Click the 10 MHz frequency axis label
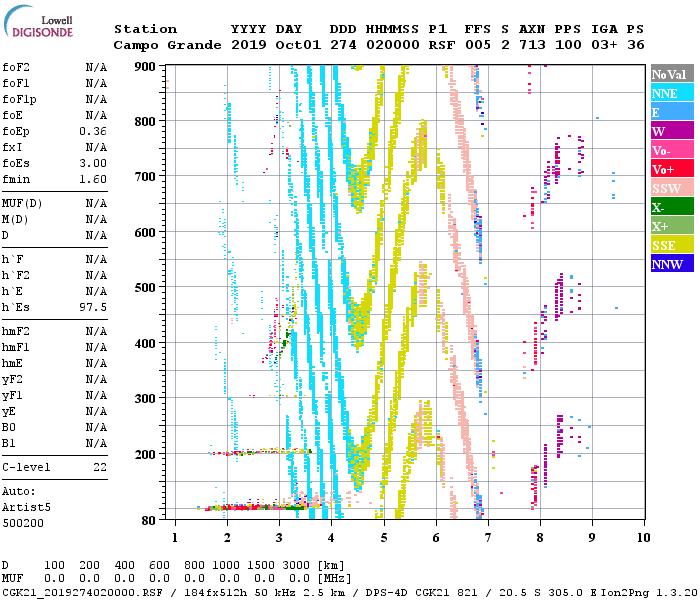The height and width of the screenshot is (600, 700). click(643, 538)
